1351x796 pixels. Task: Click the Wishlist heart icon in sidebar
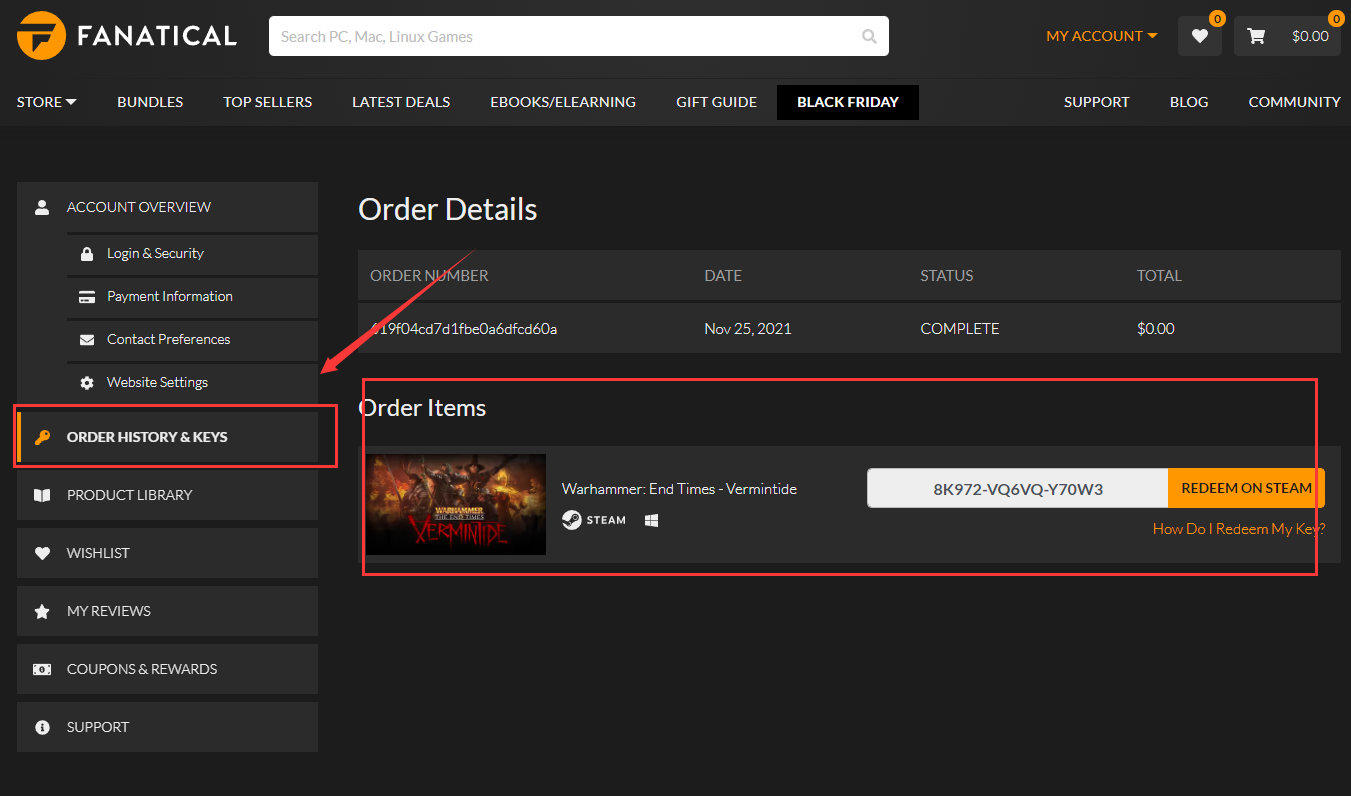(42, 553)
